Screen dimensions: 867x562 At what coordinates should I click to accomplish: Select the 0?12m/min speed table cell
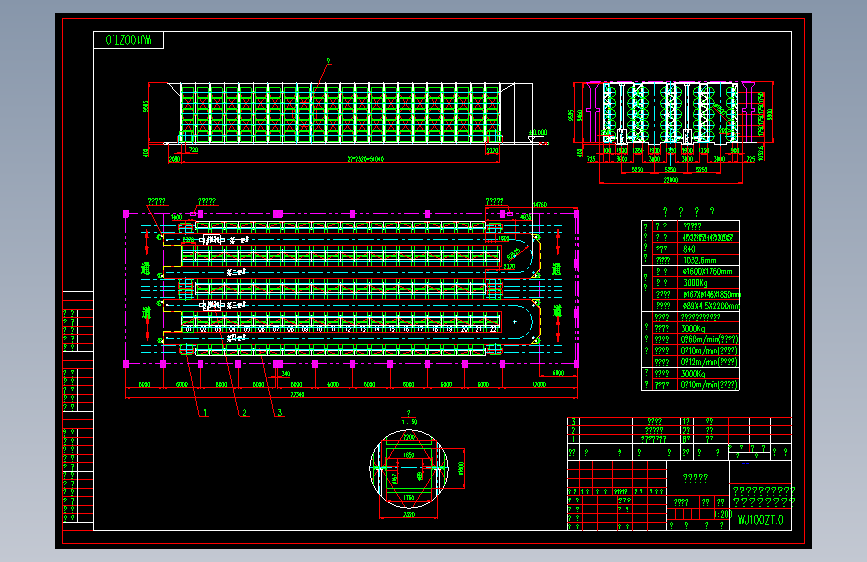click(x=709, y=362)
